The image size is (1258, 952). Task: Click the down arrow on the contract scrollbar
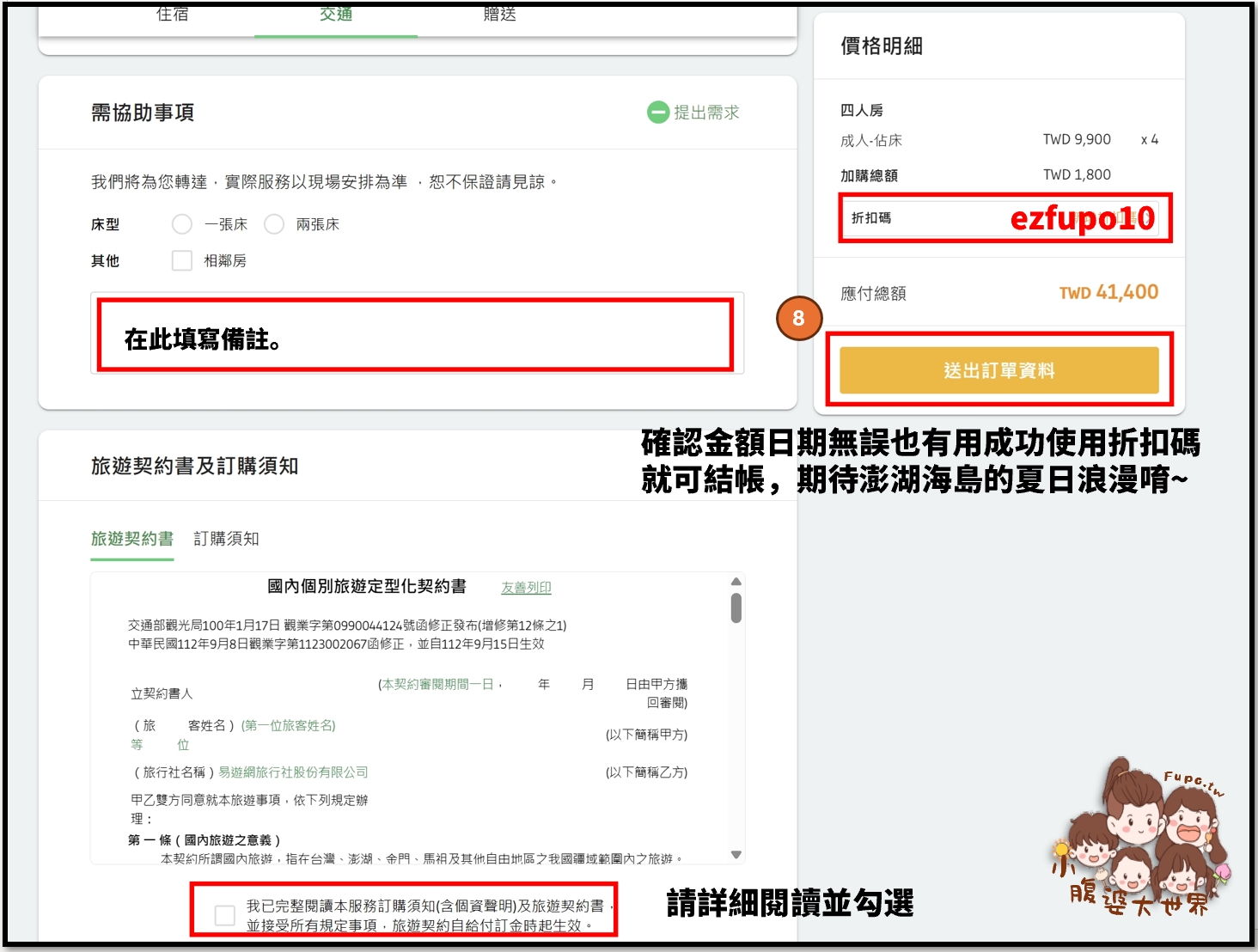(x=735, y=855)
